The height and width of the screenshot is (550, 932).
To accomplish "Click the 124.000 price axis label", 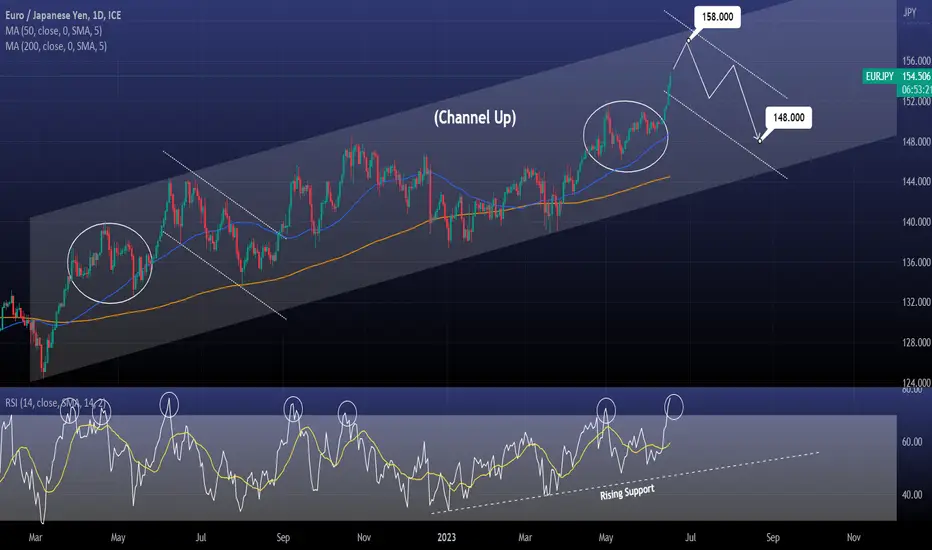I will coord(916,382).
